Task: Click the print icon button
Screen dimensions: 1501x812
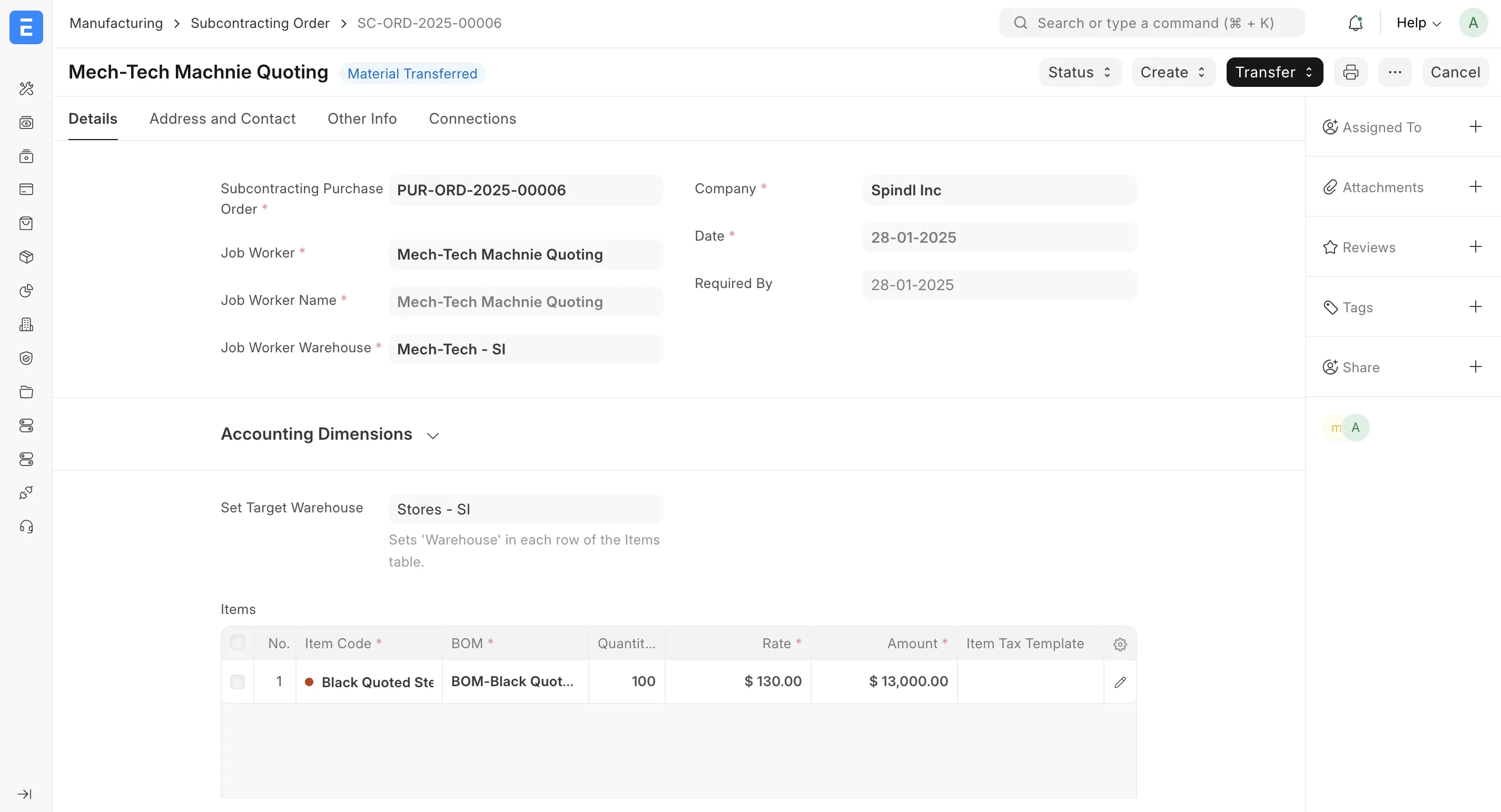Action: 1351,72
